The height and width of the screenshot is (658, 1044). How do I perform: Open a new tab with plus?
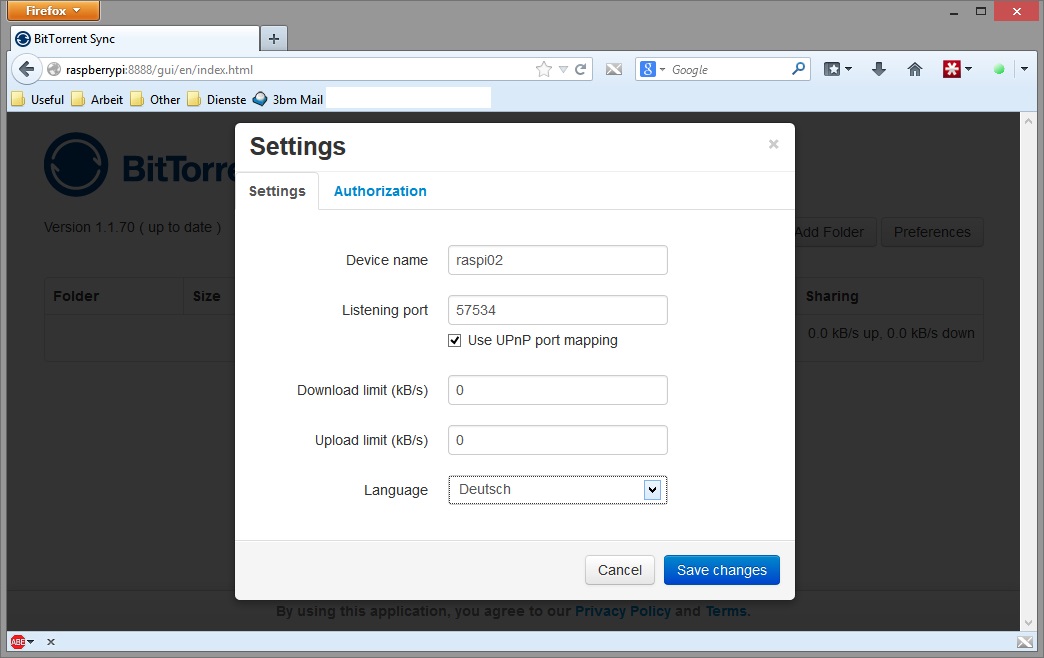(x=274, y=39)
